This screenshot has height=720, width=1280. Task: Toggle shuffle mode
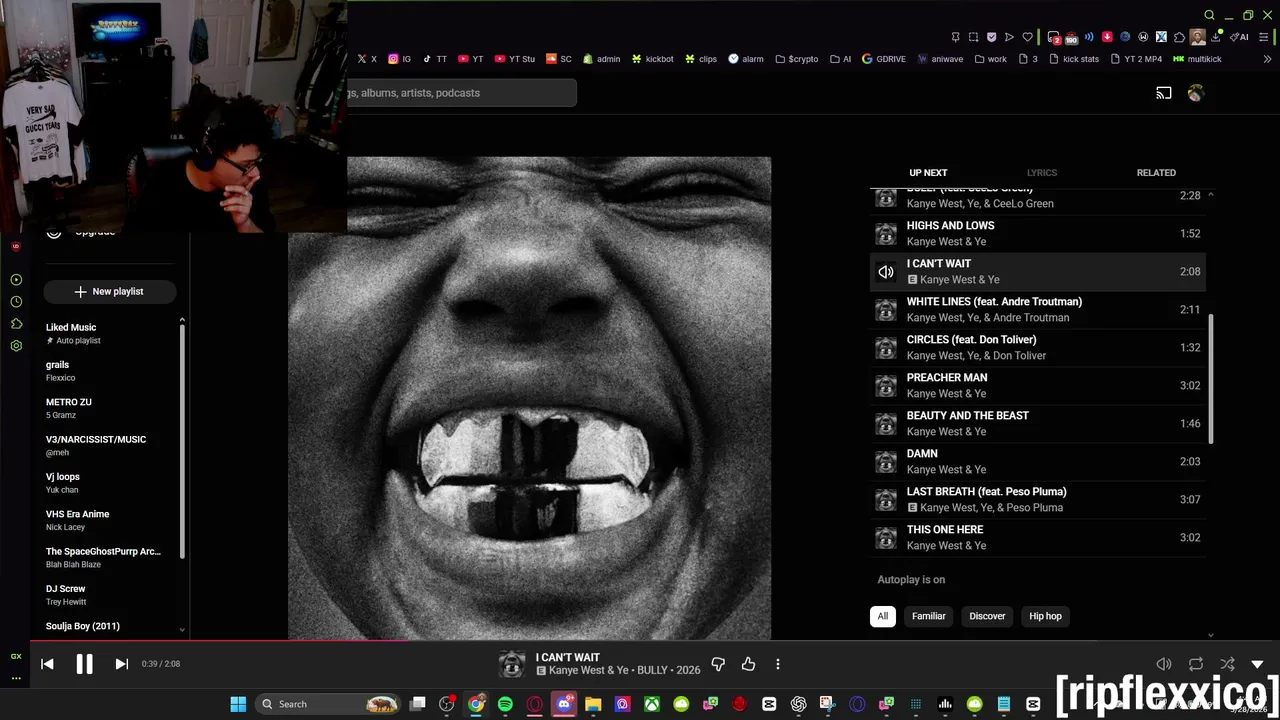click(1227, 664)
